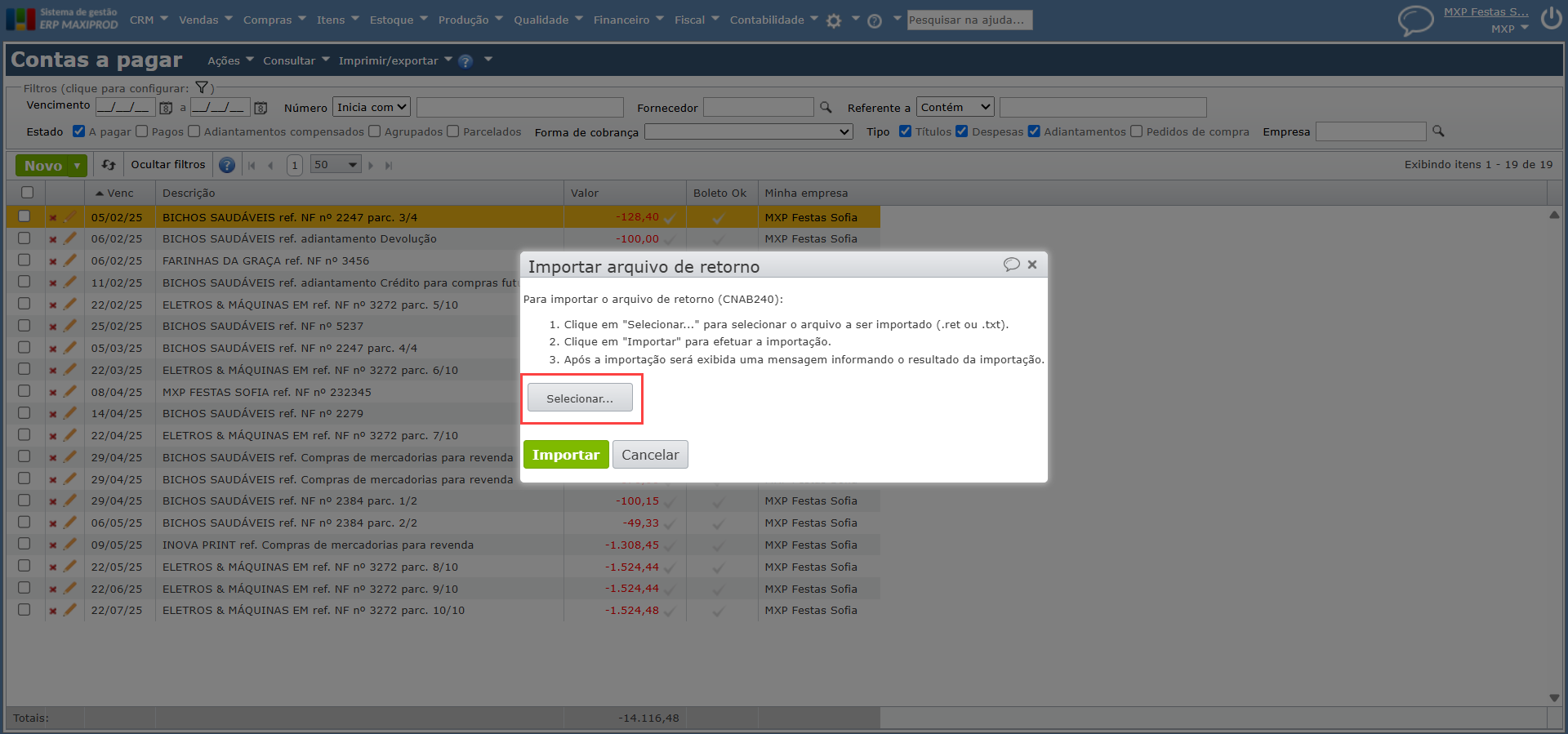This screenshot has width=1568, height=734.
Task: Enable the Pagos status checkbox
Action: pyautogui.click(x=142, y=131)
